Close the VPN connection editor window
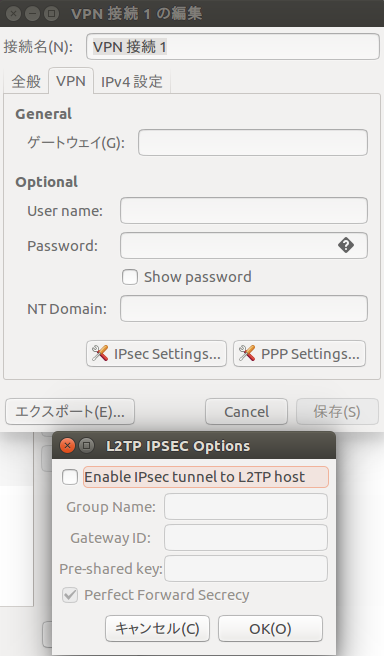The image size is (384, 656). [x=14, y=13]
